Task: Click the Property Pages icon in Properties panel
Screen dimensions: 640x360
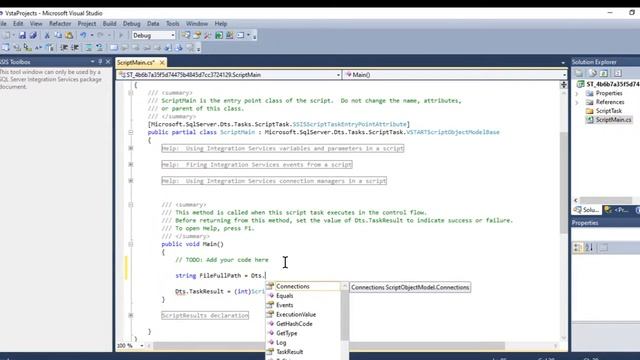Action: [x=603, y=247]
